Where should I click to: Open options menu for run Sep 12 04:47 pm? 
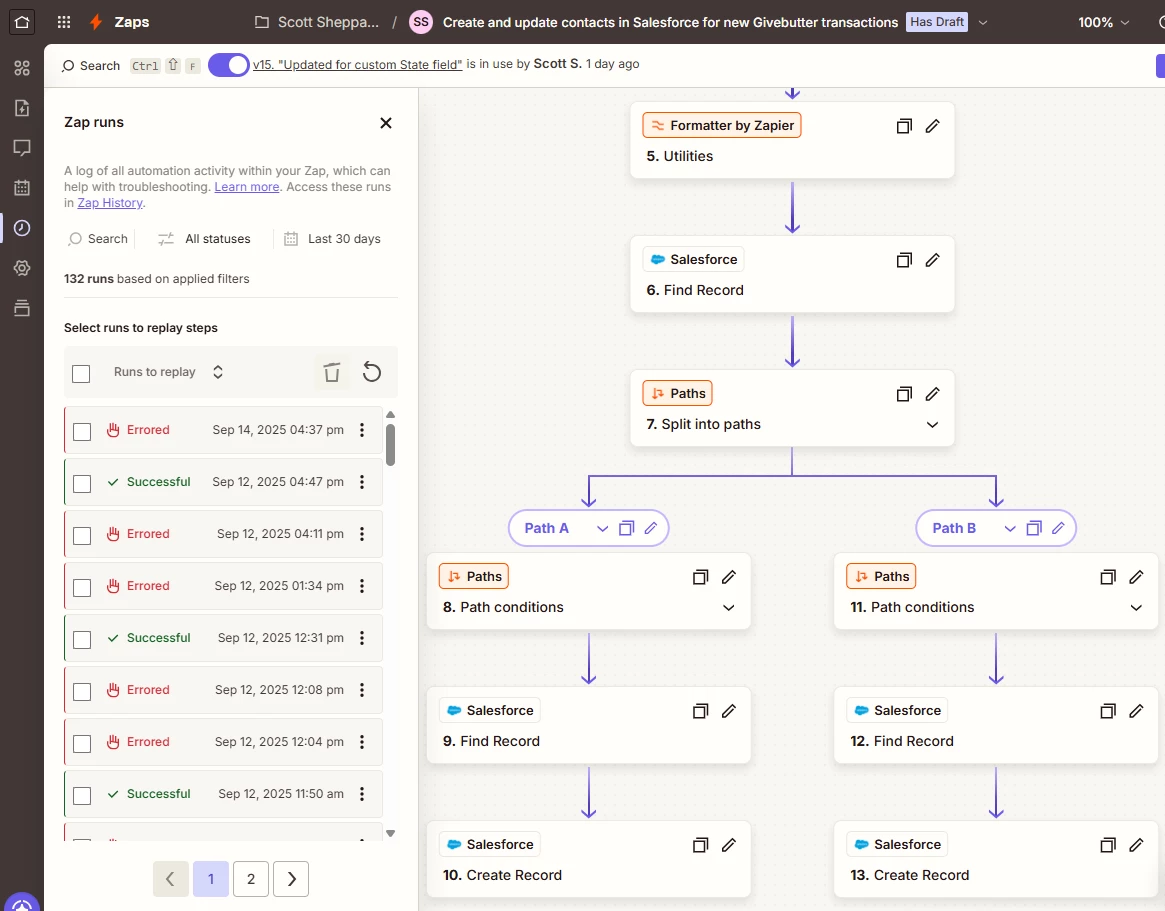(x=362, y=482)
